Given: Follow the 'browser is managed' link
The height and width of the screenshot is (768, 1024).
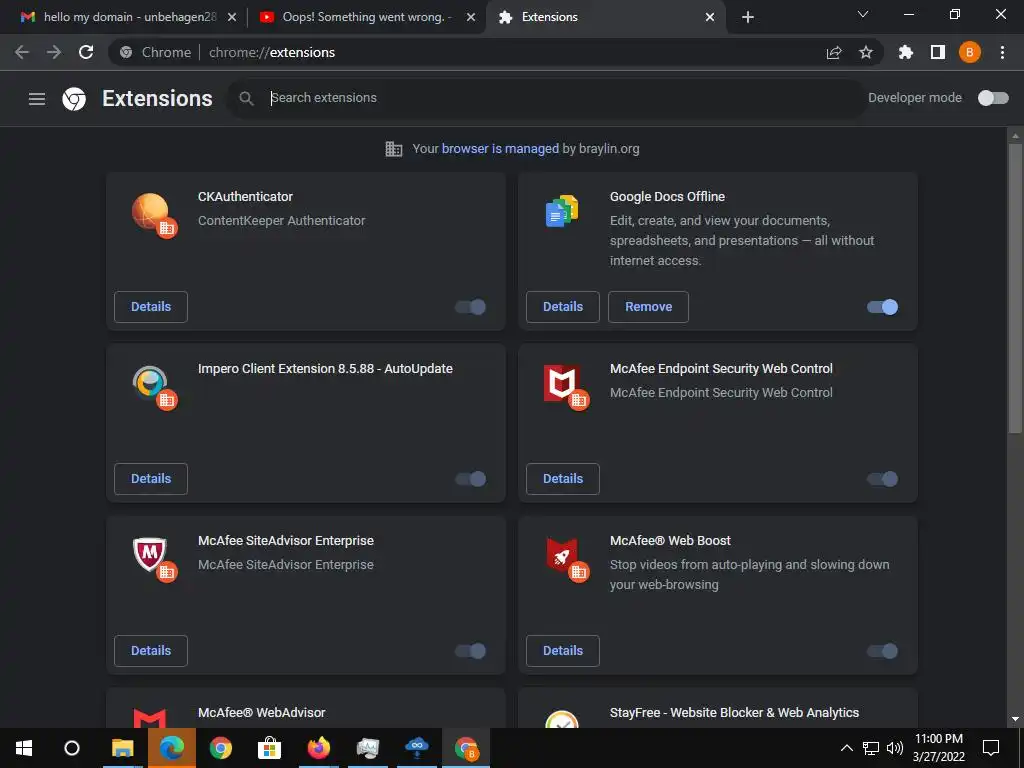Looking at the screenshot, I should click(x=500, y=149).
